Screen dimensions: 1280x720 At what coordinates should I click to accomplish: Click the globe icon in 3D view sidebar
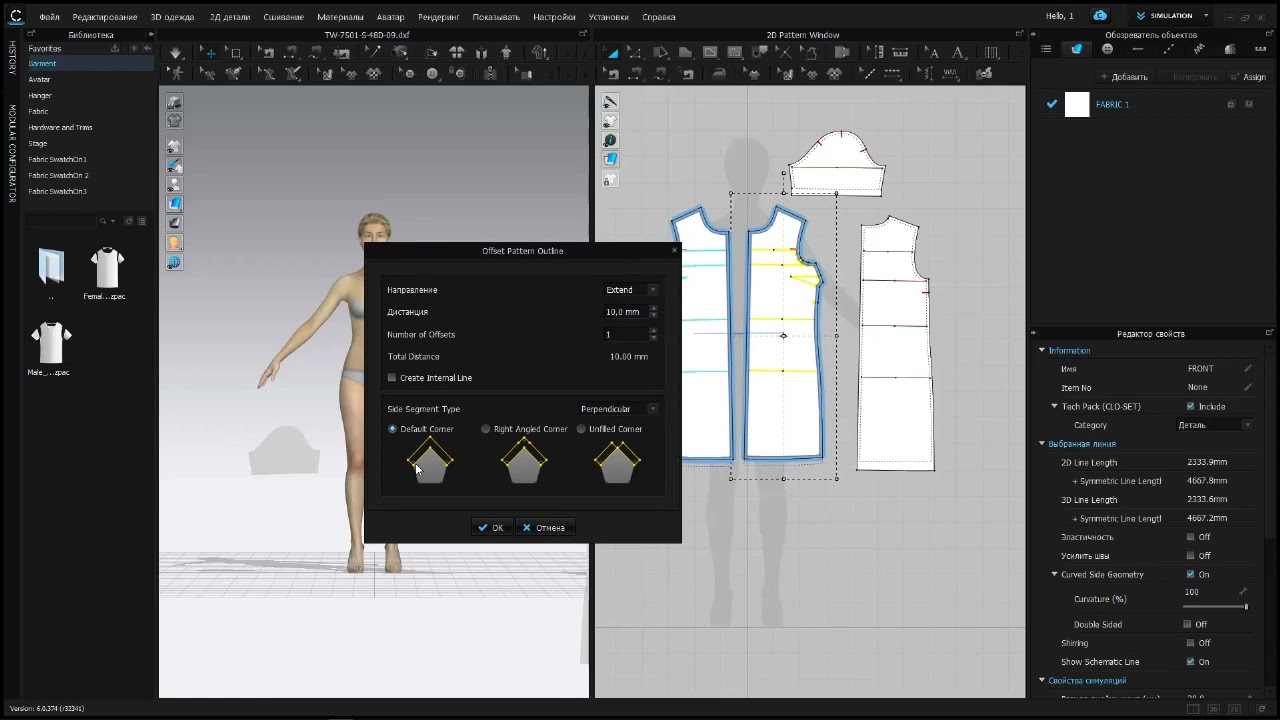174,263
